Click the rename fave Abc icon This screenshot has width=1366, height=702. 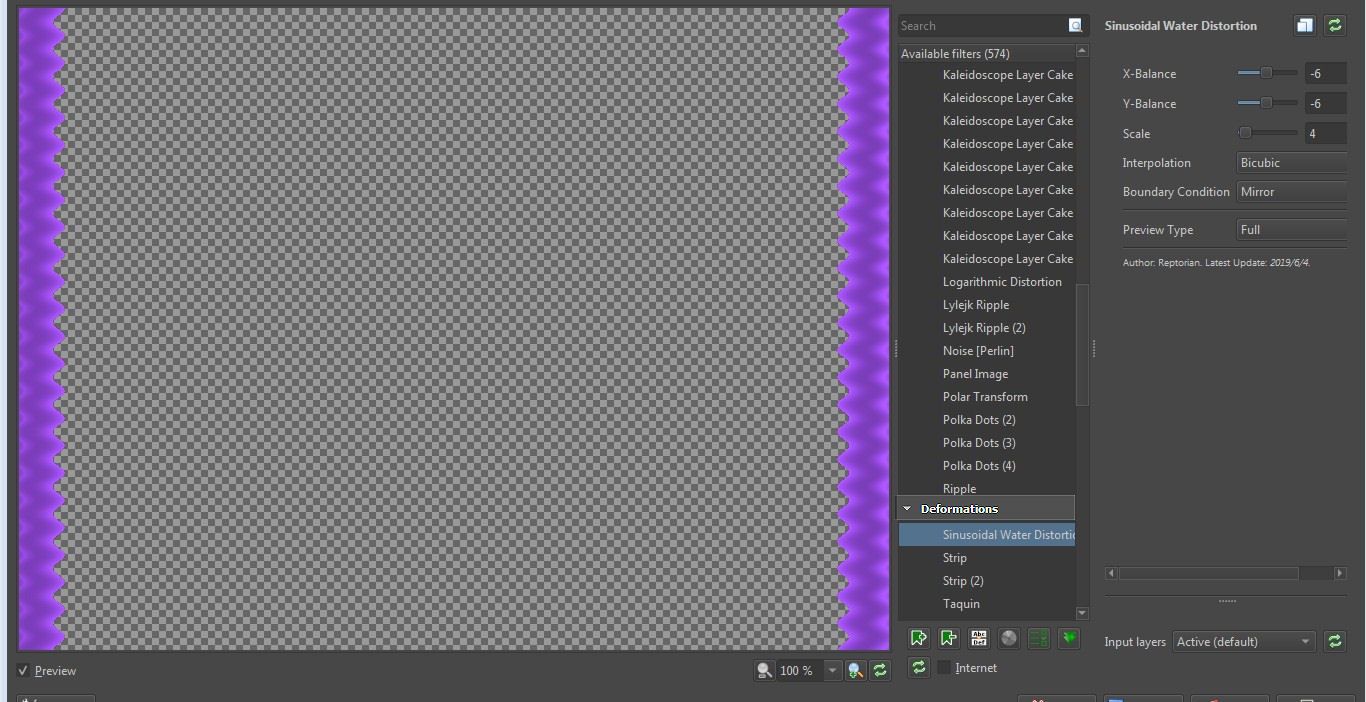[x=979, y=638]
